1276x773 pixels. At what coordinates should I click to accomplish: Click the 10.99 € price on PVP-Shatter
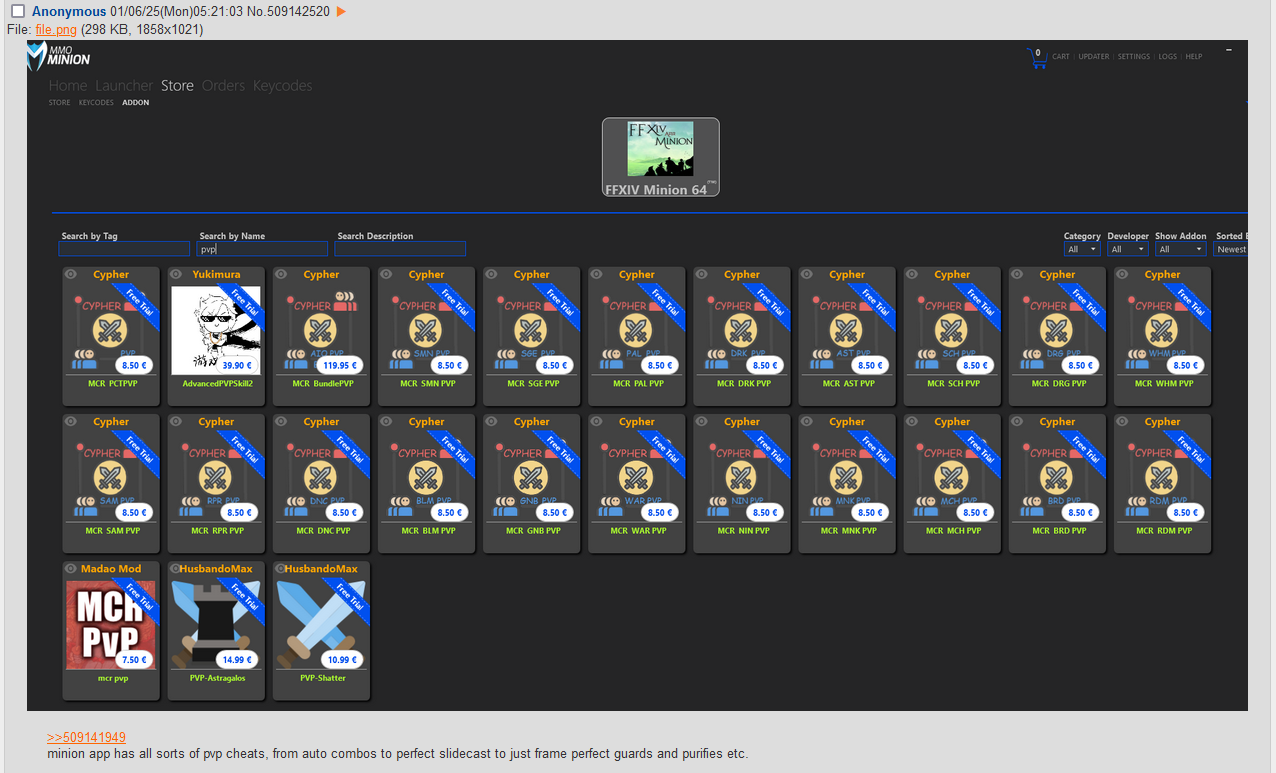(x=342, y=659)
